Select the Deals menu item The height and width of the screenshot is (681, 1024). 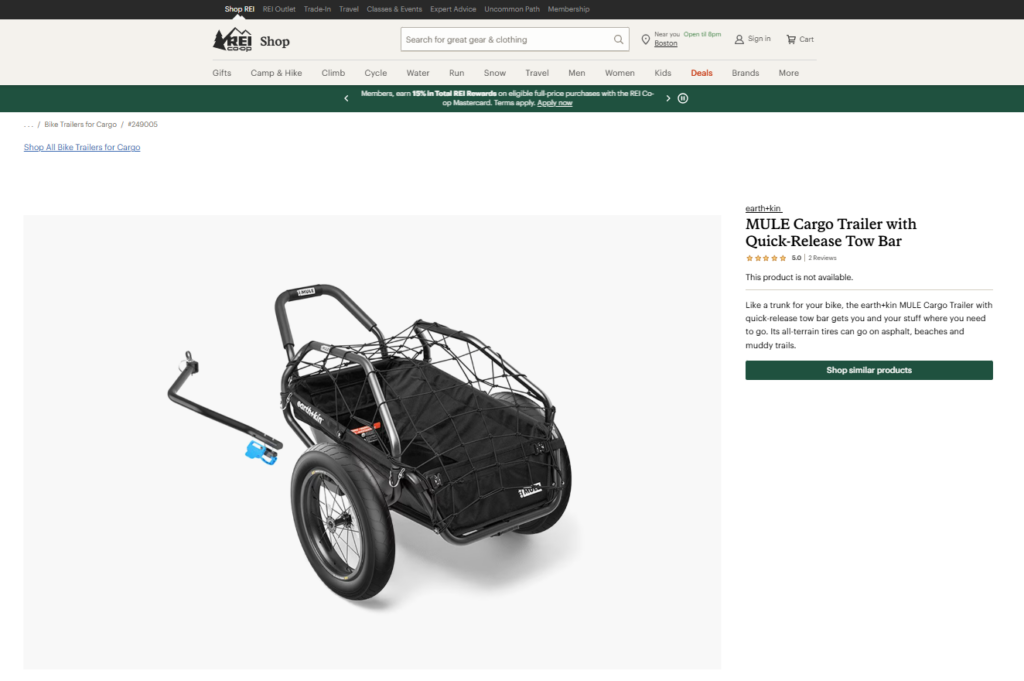pos(701,73)
